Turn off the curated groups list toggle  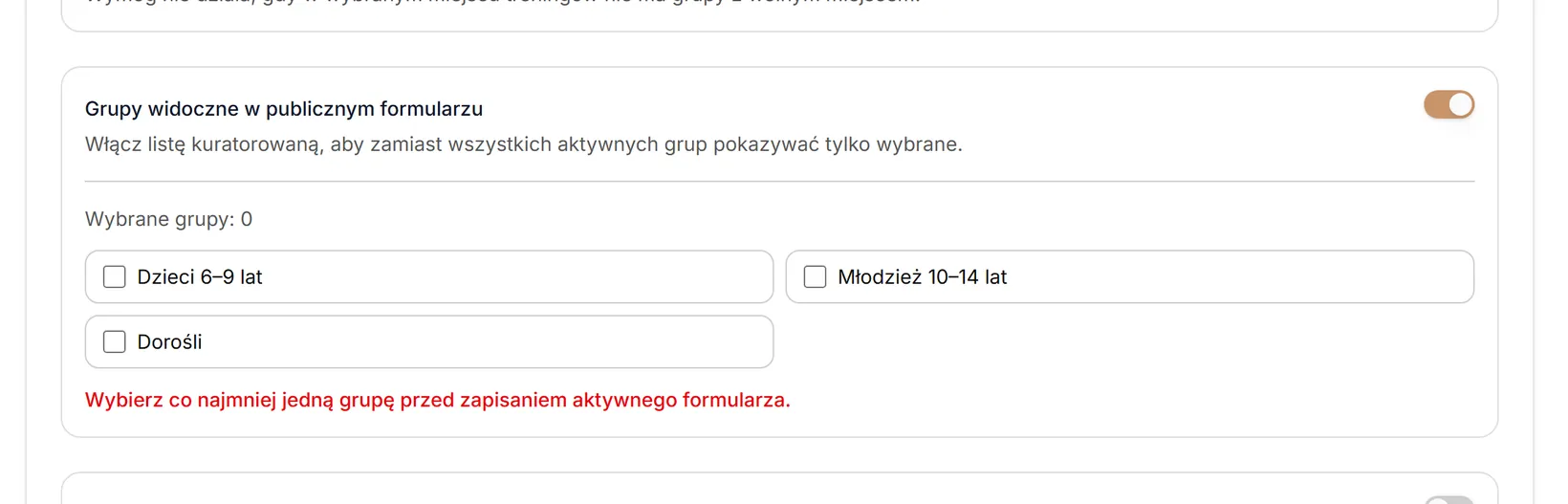pyautogui.click(x=1448, y=104)
